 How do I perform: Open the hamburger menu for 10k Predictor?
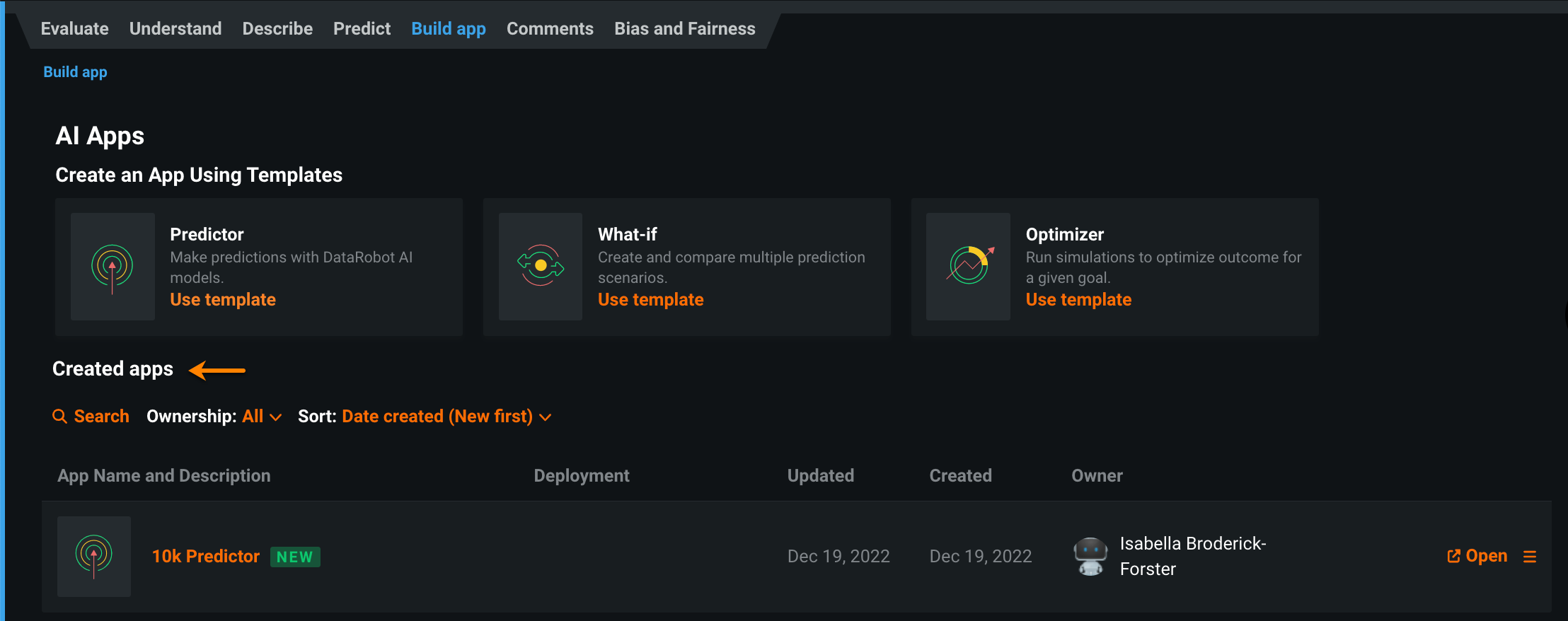pos(1530,557)
